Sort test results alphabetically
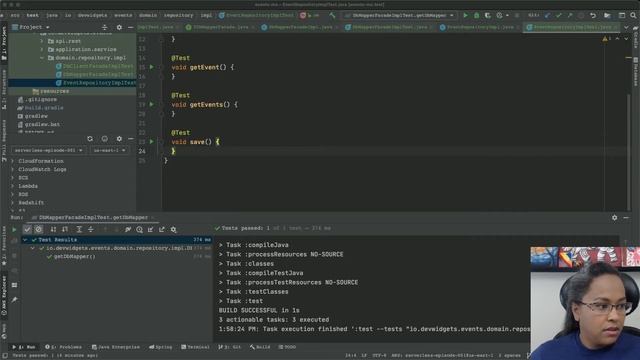640x360 pixels. 53,229
